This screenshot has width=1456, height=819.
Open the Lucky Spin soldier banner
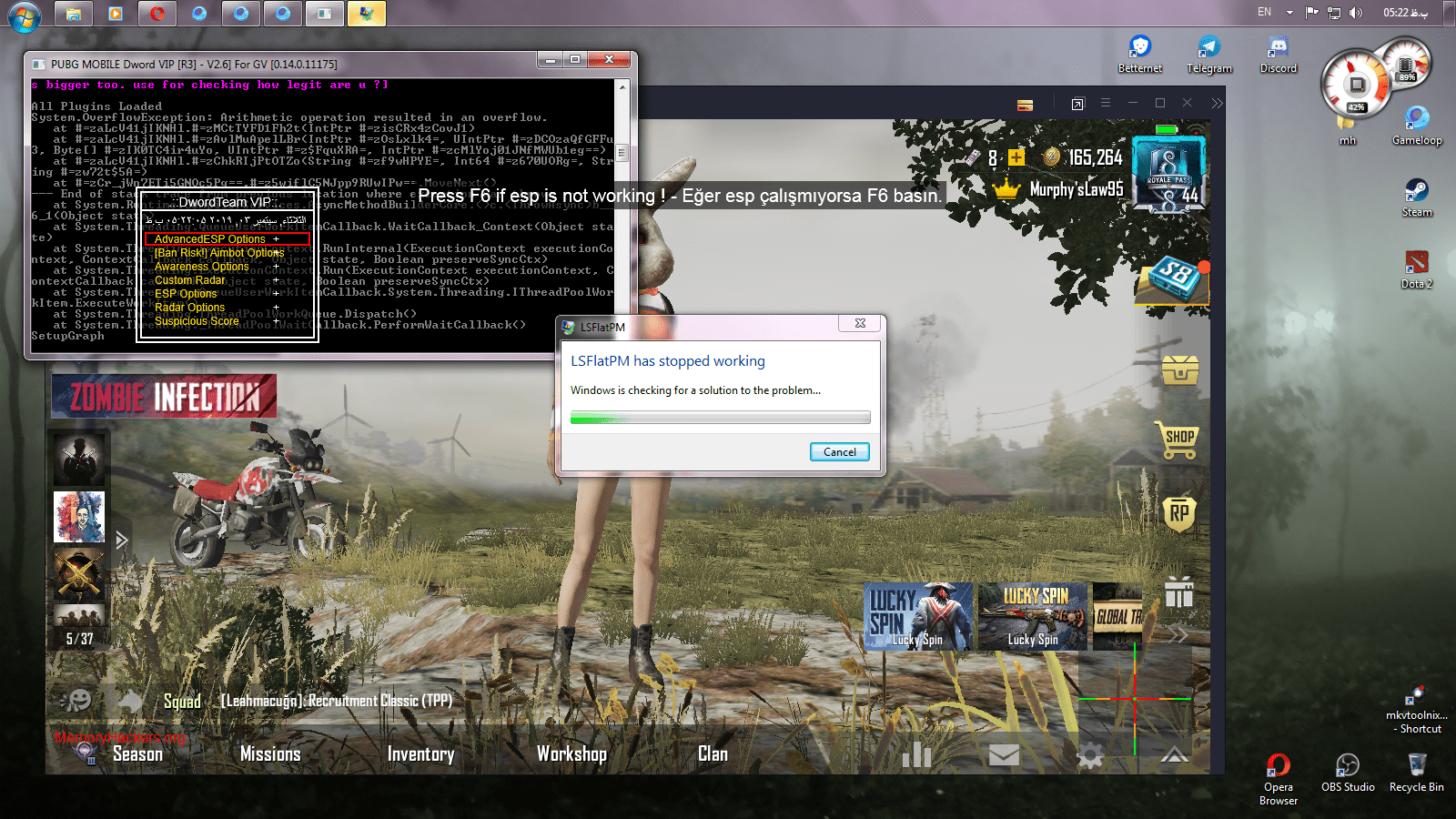pyautogui.click(x=918, y=616)
